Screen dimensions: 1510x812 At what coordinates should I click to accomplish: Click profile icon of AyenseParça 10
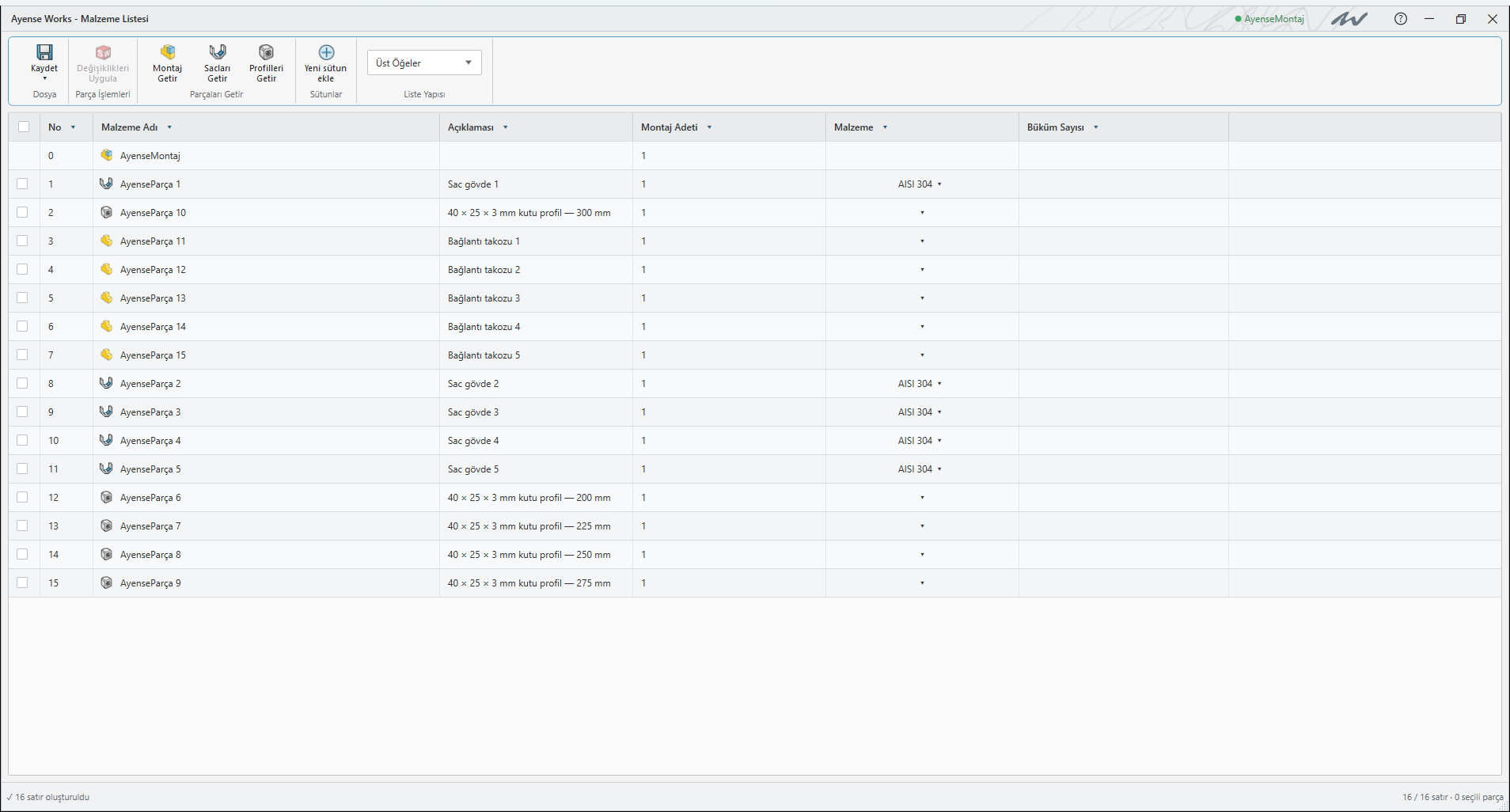point(107,212)
